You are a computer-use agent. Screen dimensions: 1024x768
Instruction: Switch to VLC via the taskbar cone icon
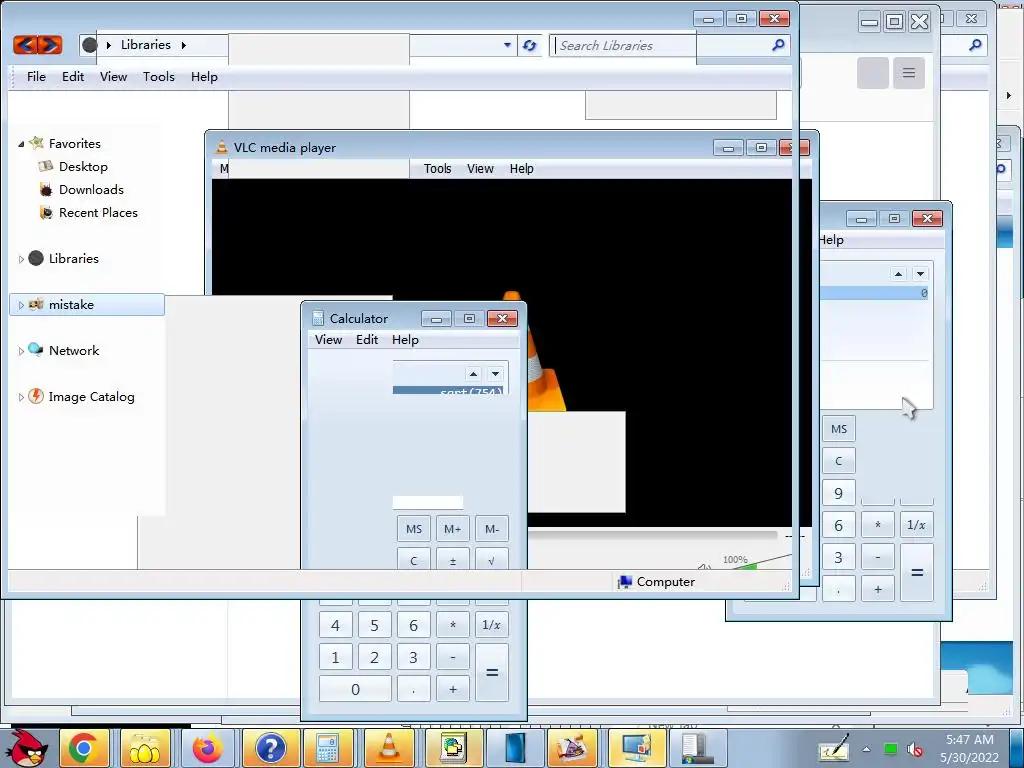coord(389,748)
